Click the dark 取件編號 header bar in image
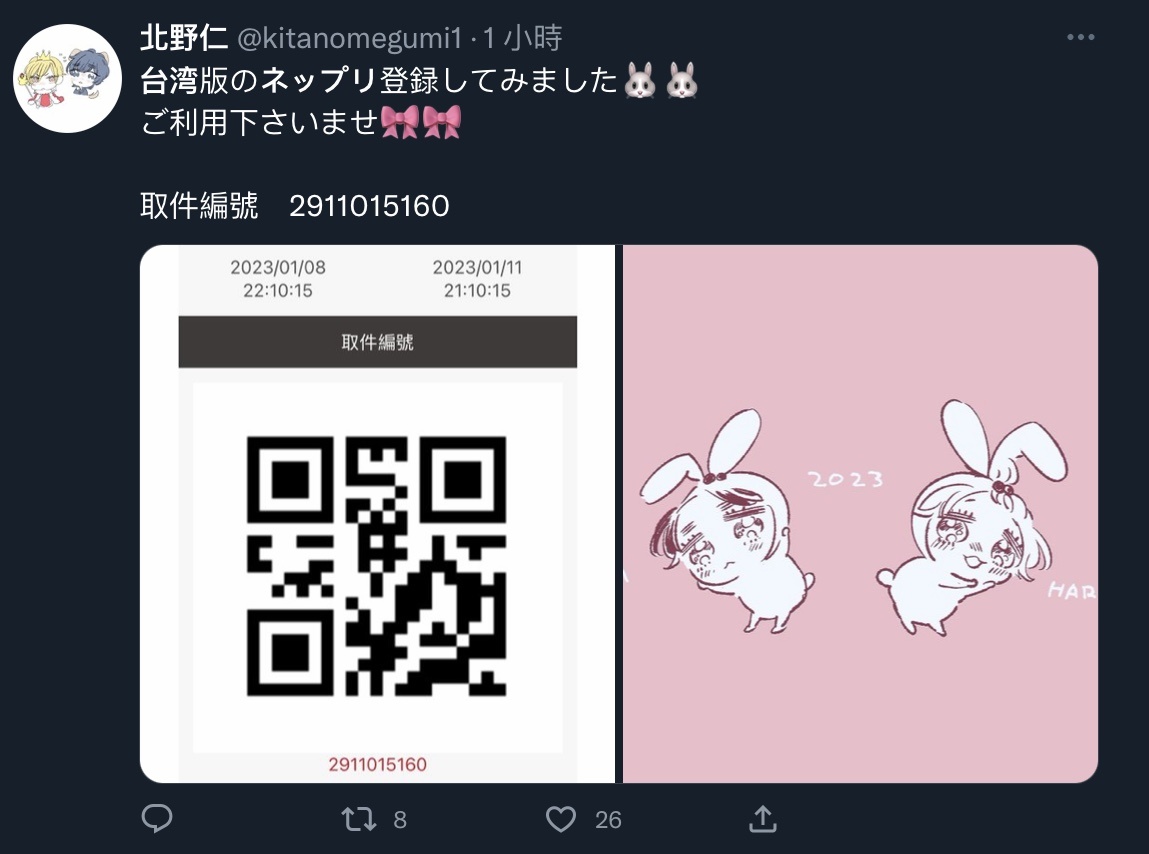Image resolution: width=1149 pixels, height=854 pixels. coord(377,342)
